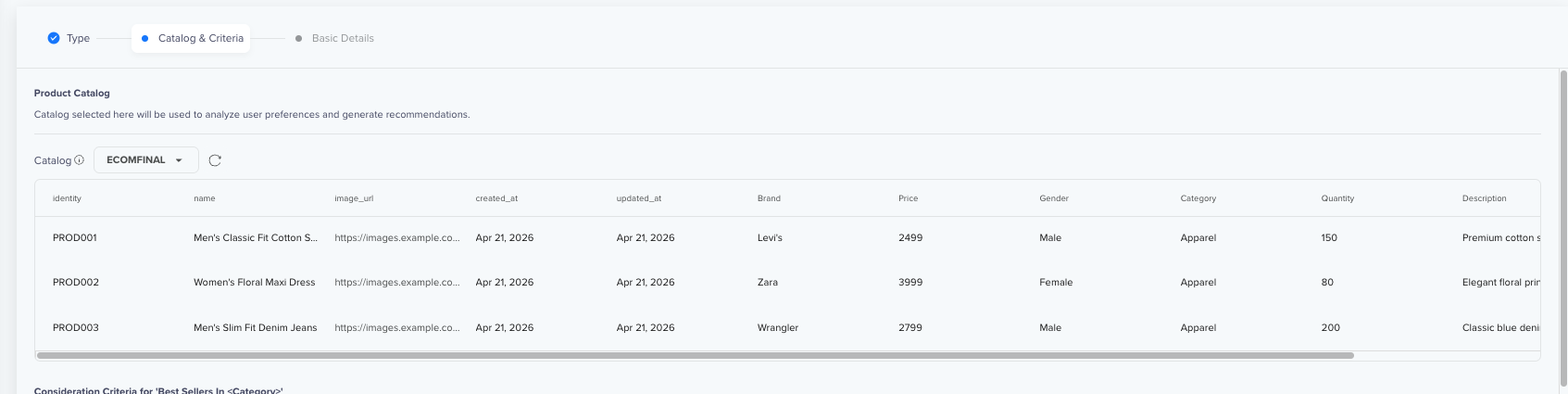Click the Quantity column header
Viewport: 1568px width, 394px height.
(1337, 198)
